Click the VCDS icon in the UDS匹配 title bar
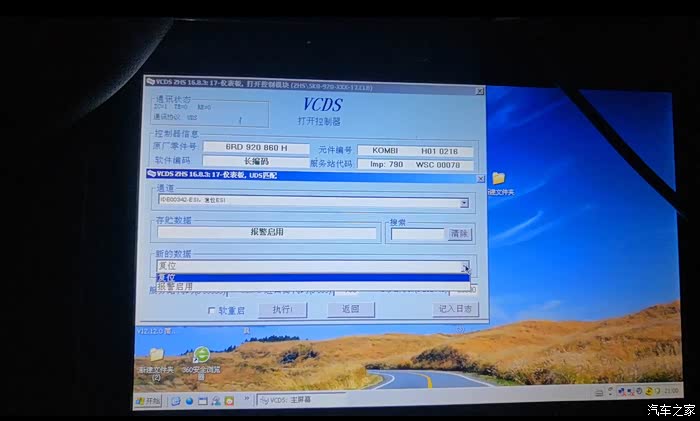Screen dimensions: 700x421 click(x=151, y=175)
